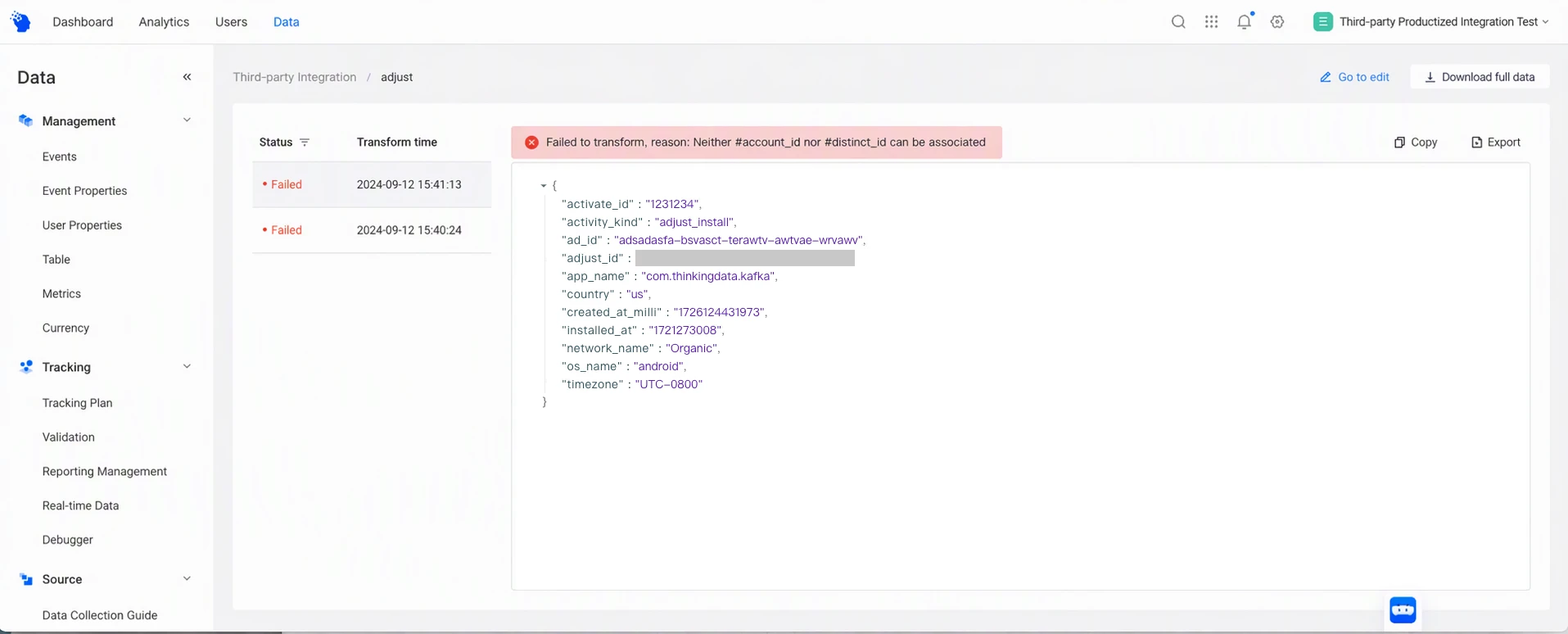The image size is (1568, 634).
Task: Open Event Properties in the sidebar
Action: click(x=85, y=191)
